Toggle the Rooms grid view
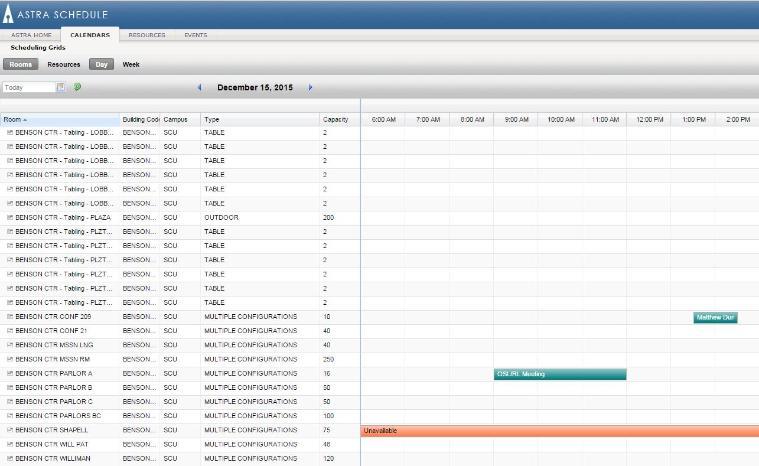The height and width of the screenshot is (466, 759). tap(21, 64)
